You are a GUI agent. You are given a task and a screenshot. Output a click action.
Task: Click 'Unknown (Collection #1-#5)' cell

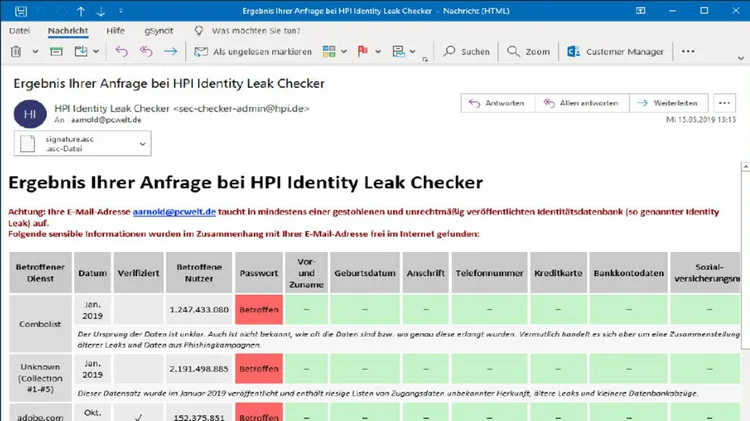(x=40, y=378)
